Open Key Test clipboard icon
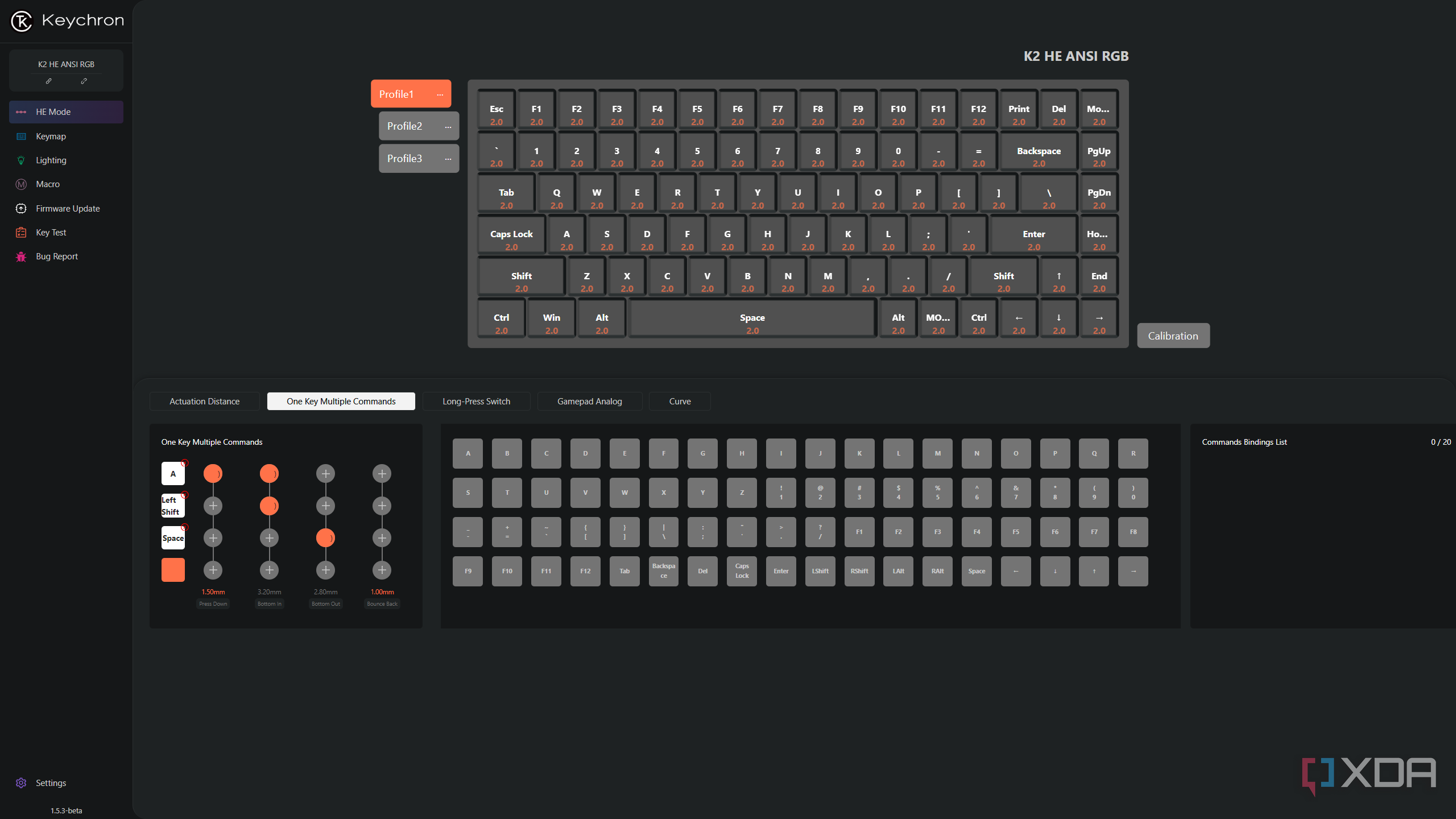The width and height of the screenshot is (1456, 819). coord(21,233)
